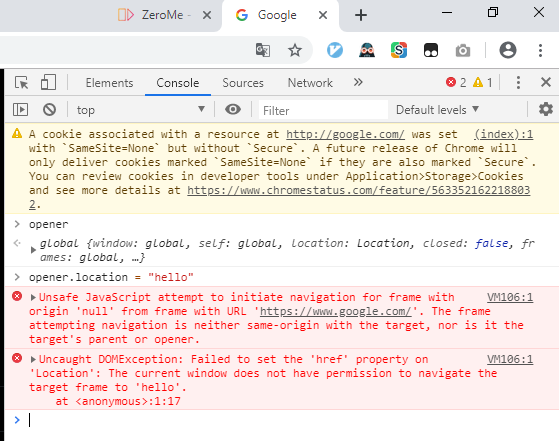Click the error icon on DOMException message

[17, 358]
